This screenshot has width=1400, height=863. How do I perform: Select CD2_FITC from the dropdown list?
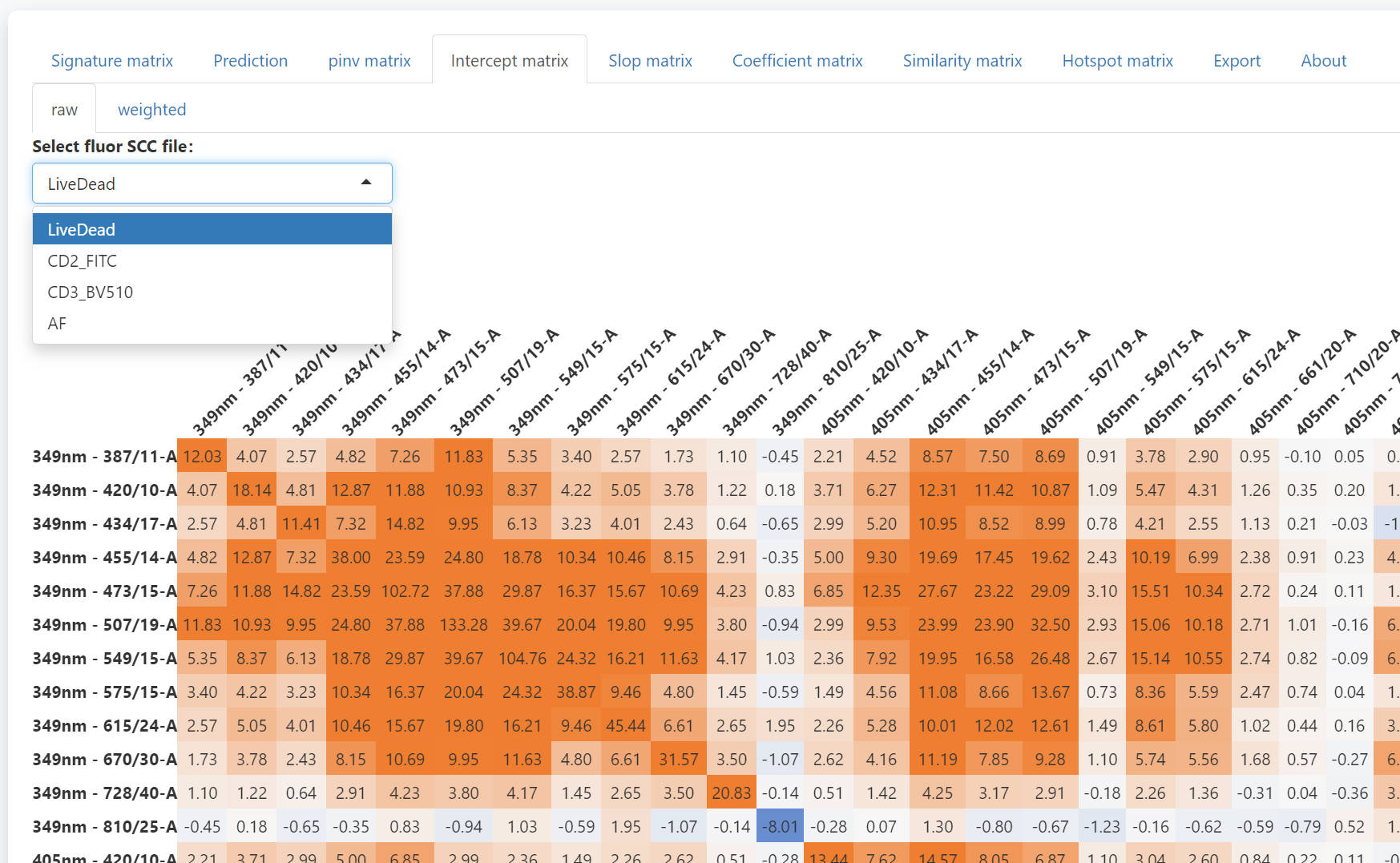point(83,261)
